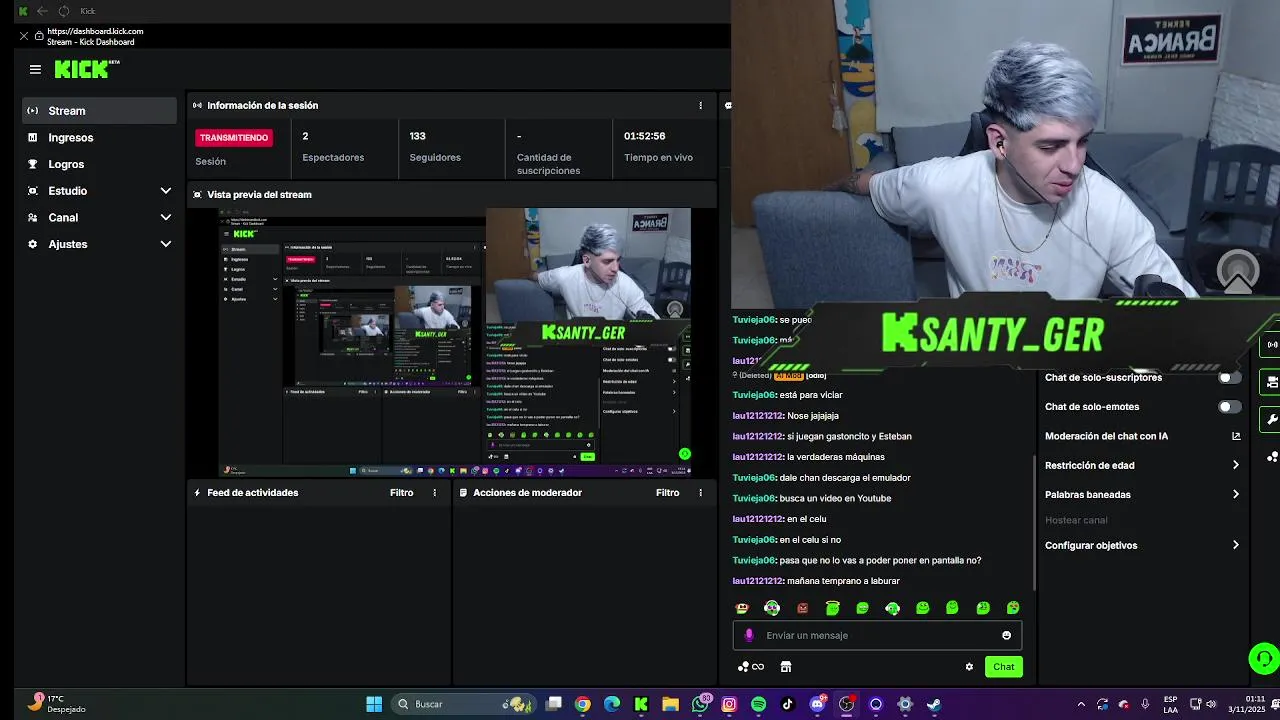The image size is (1280, 720).
Task: Open the Stream sidebar section
Action: click(100, 111)
